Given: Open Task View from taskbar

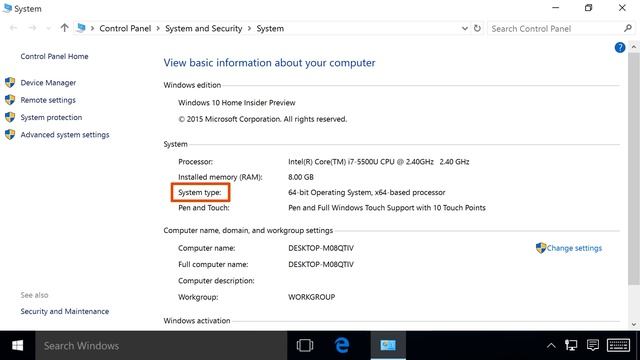Looking at the screenshot, I should click(304, 346).
